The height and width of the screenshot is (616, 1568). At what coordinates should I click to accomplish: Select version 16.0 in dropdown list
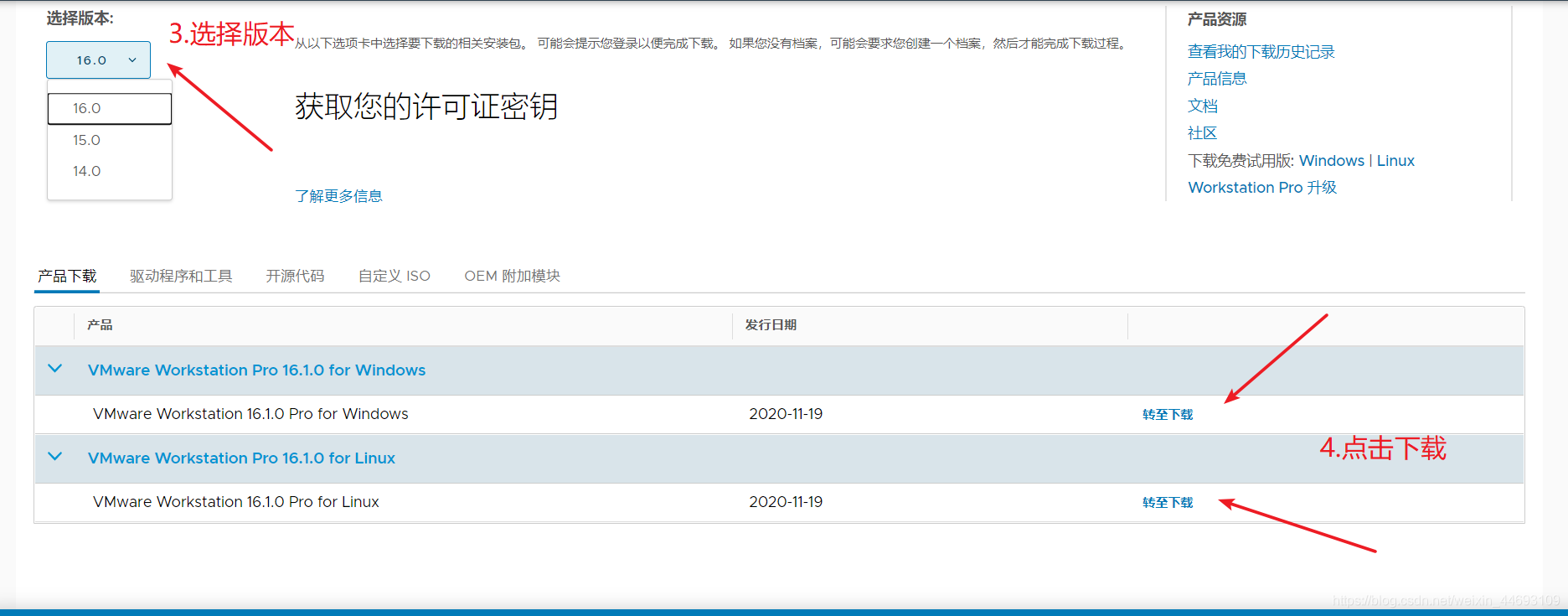[x=110, y=108]
